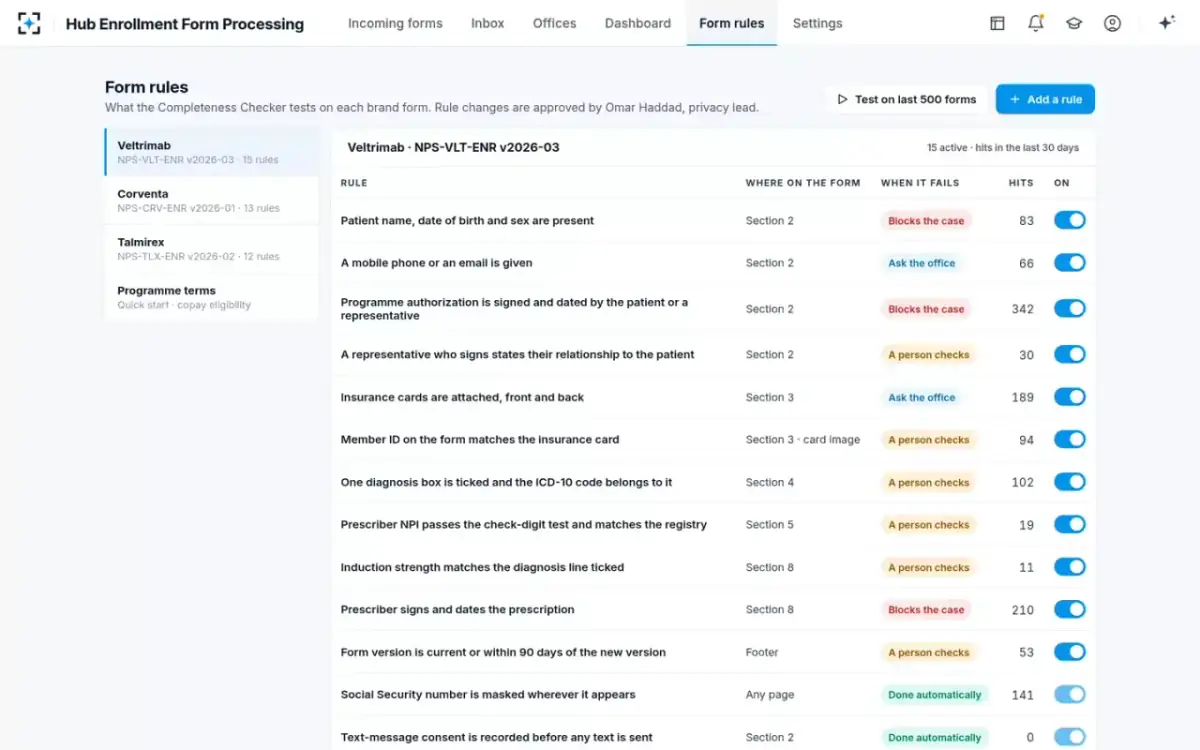Click the WHEN IT FAILS column header

(920, 183)
